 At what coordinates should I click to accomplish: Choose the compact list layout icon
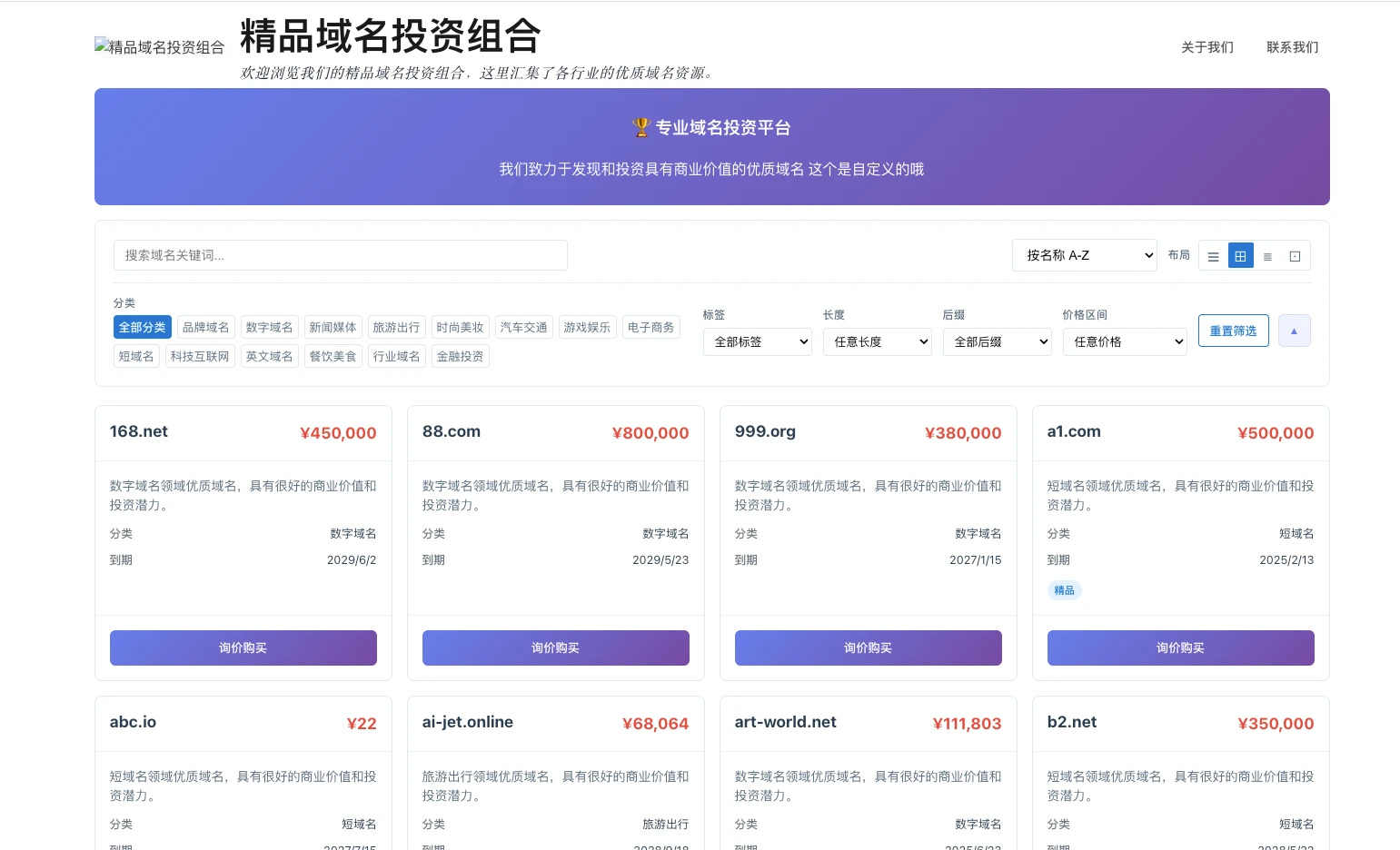pos(1267,255)
